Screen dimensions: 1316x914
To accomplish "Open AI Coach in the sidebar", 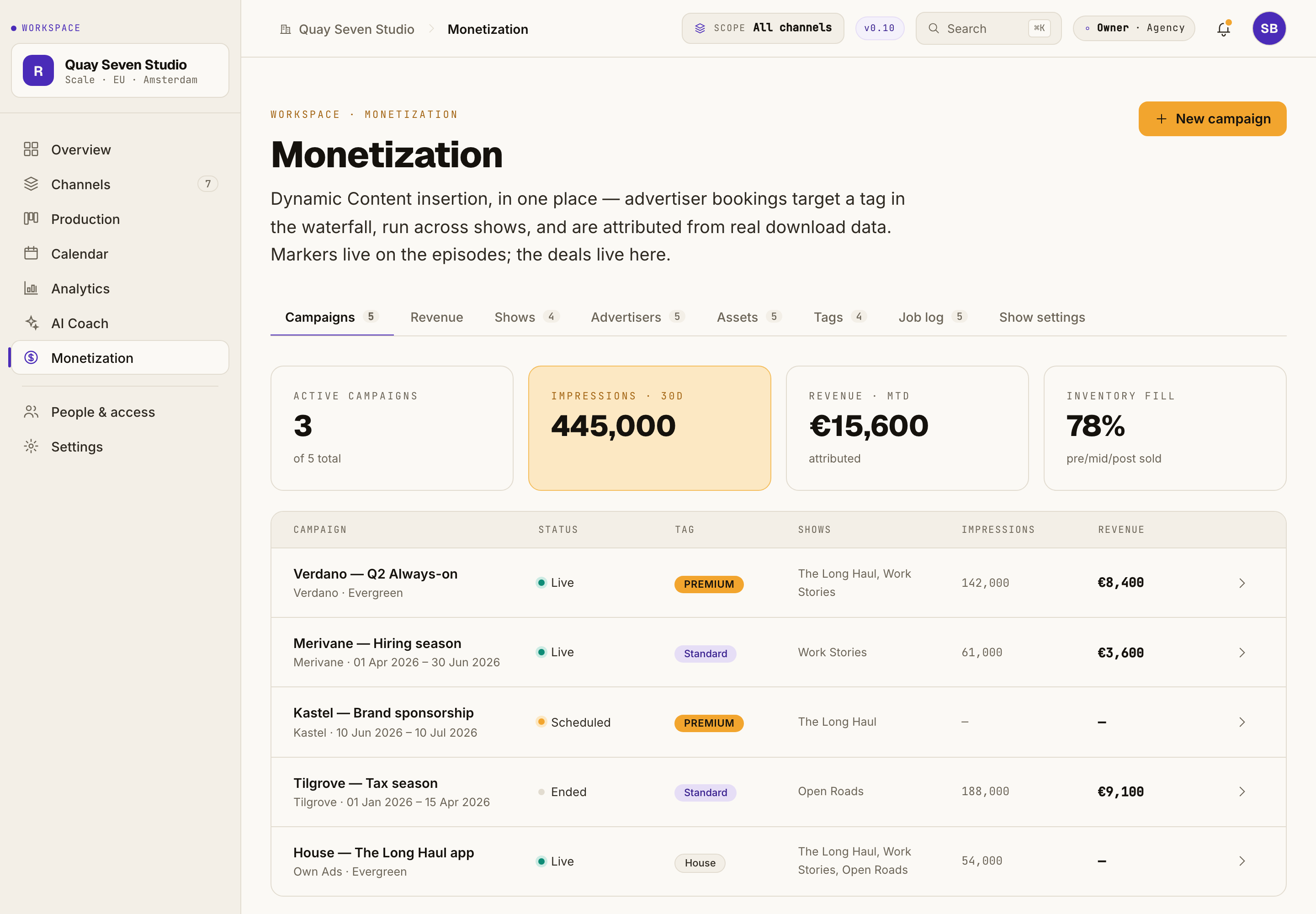I will [120, 323].
